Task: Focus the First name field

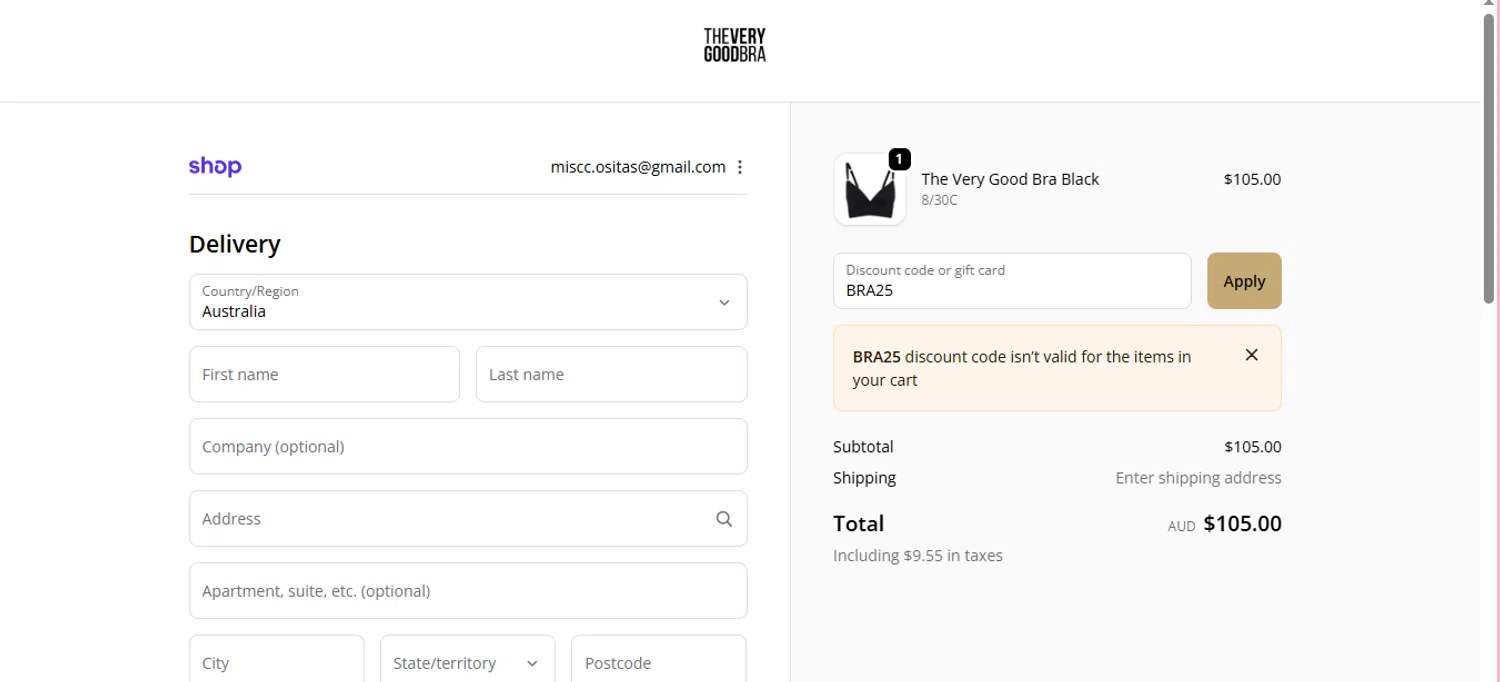Action: 324,374
